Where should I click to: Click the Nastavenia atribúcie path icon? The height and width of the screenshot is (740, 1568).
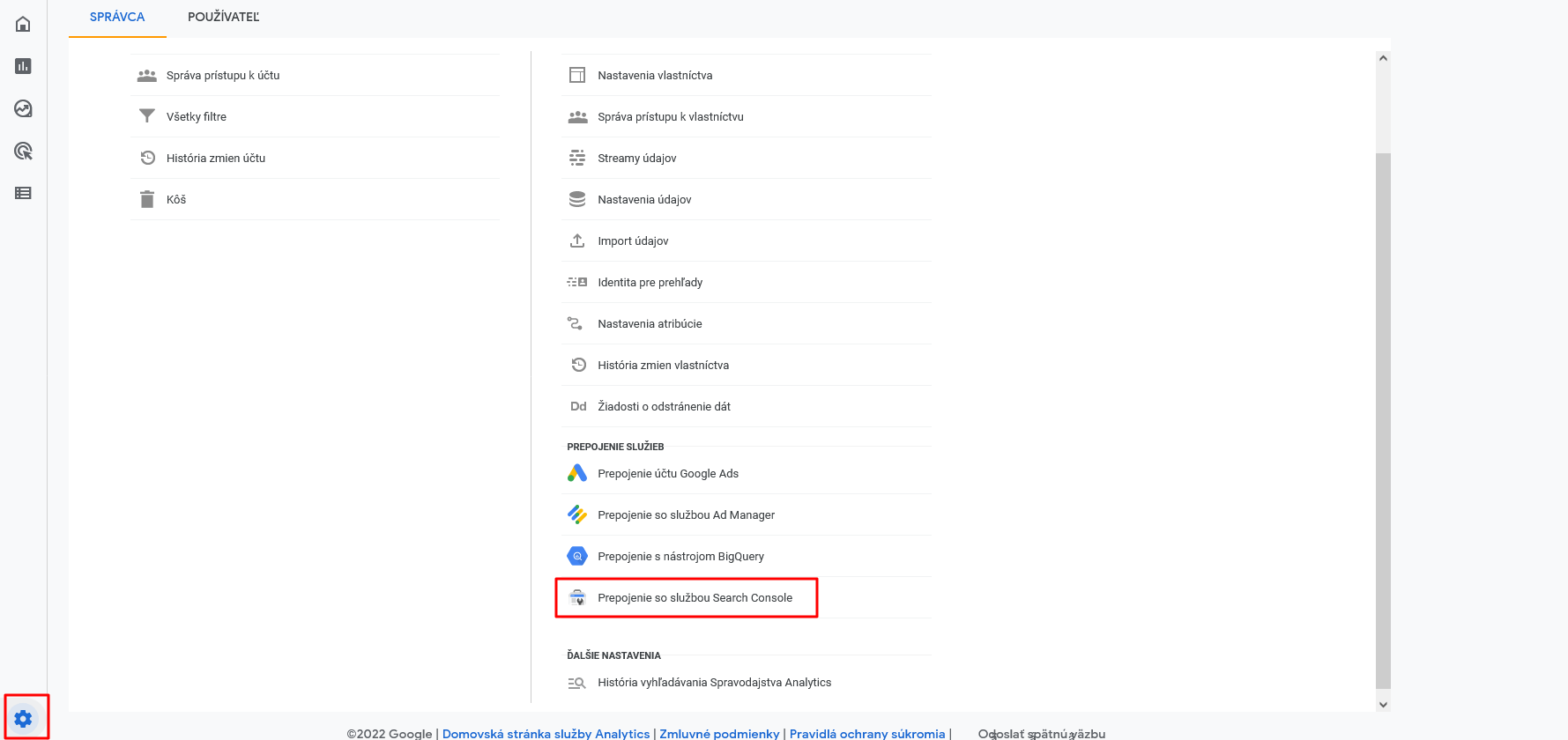[x=575, y=323]
